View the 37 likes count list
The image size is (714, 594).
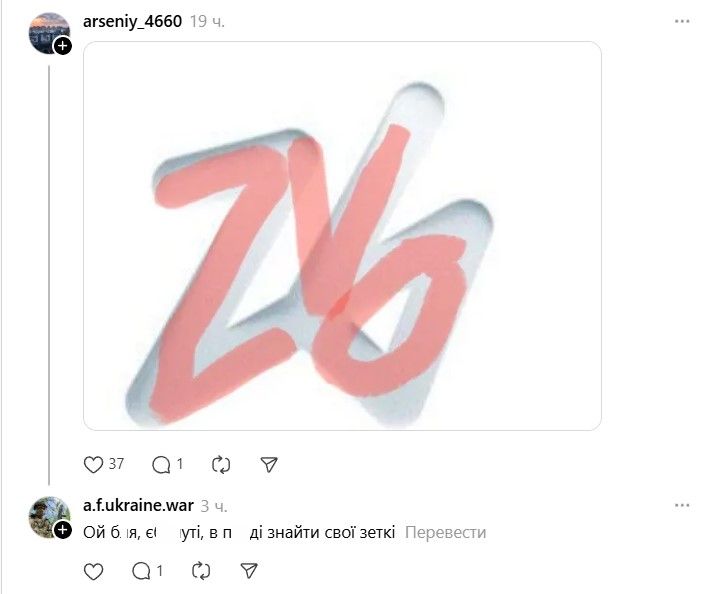116,464
